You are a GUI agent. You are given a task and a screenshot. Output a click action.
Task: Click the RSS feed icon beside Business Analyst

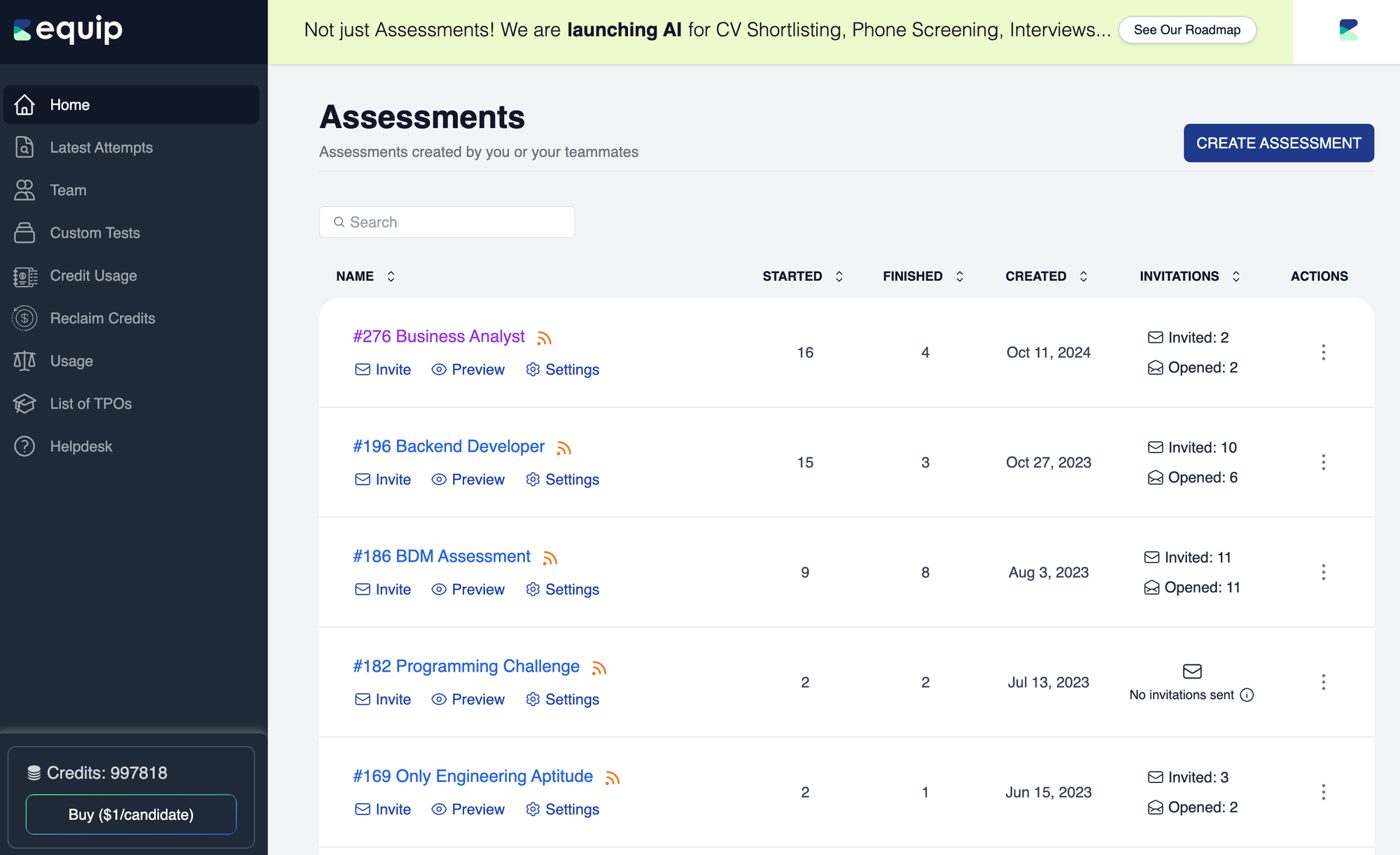tap(544, 338)
